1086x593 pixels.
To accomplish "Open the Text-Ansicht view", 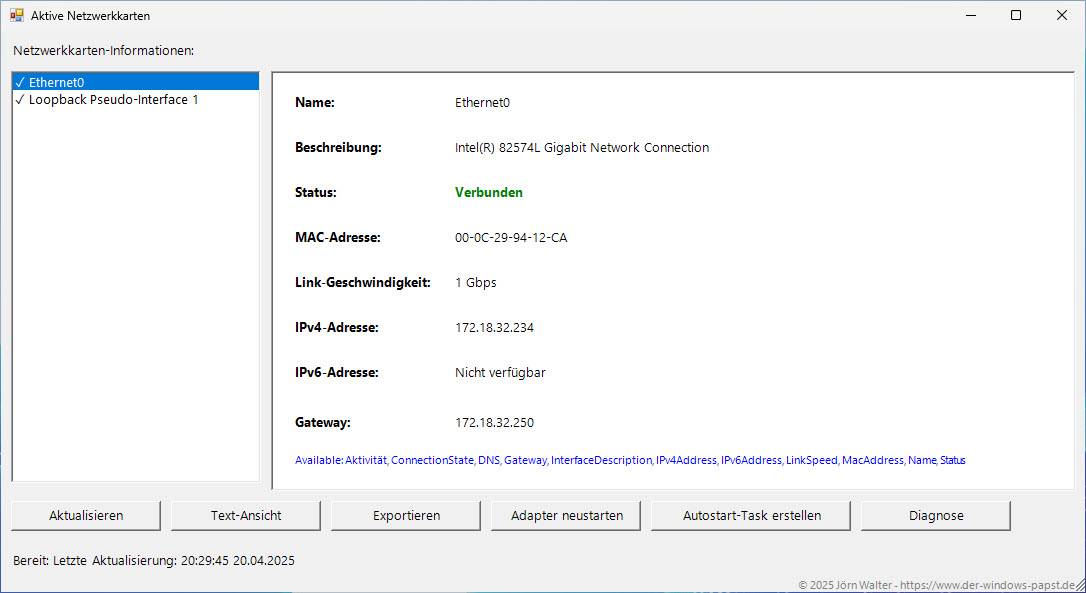I will point(246,516).
